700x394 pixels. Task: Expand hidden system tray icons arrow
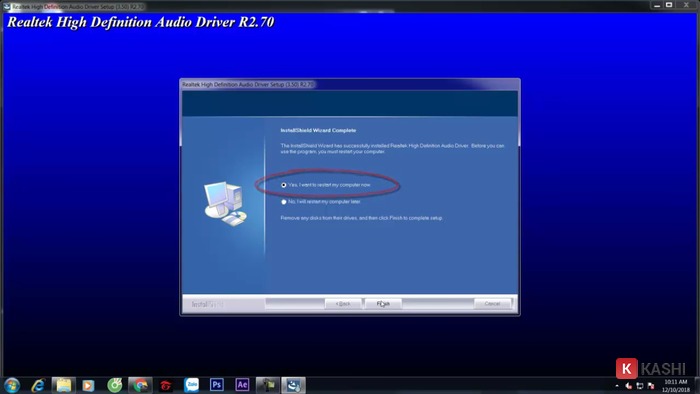[x=617, y=386]
